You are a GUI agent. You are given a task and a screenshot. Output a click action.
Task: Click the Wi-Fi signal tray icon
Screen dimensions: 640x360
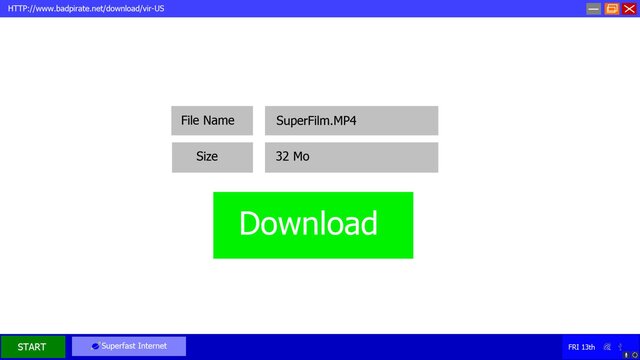tap(607, 347)
